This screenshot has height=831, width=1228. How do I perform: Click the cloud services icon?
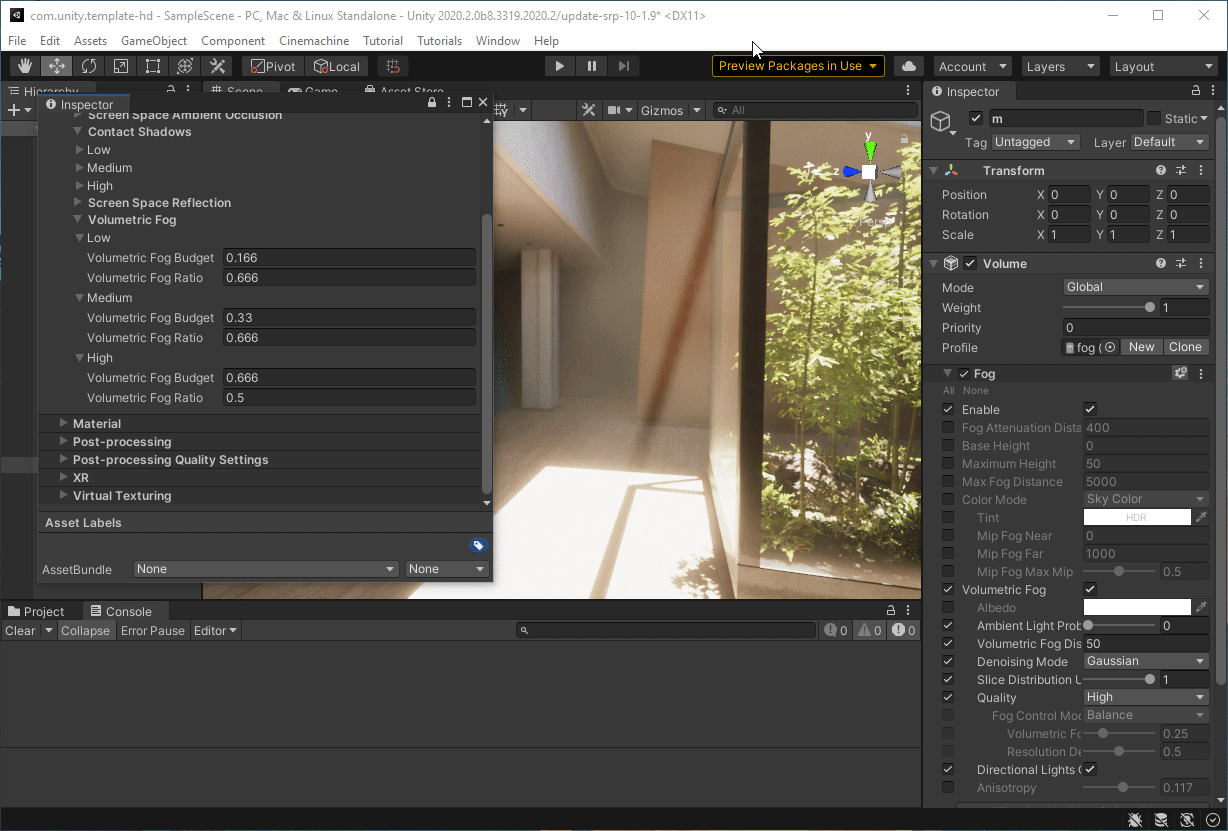point(908,66)
